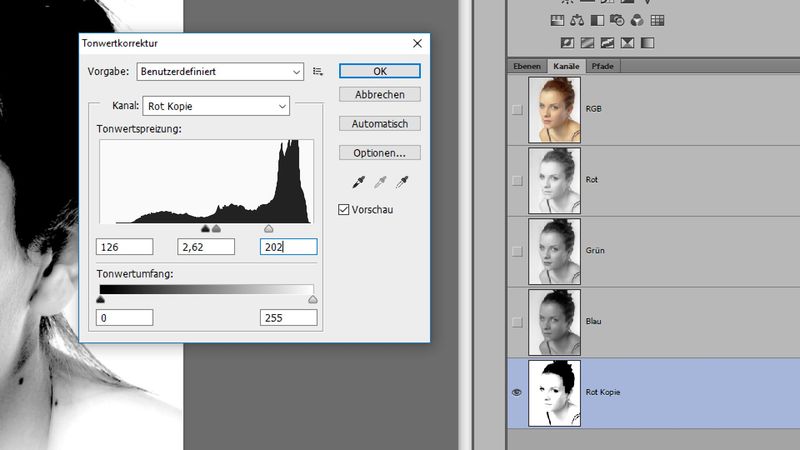Image resolution: width=800 pixels, height=450 pixels.
Task: Click Abbrechen to cancel the dialog
Action: [x=379, y=95]
